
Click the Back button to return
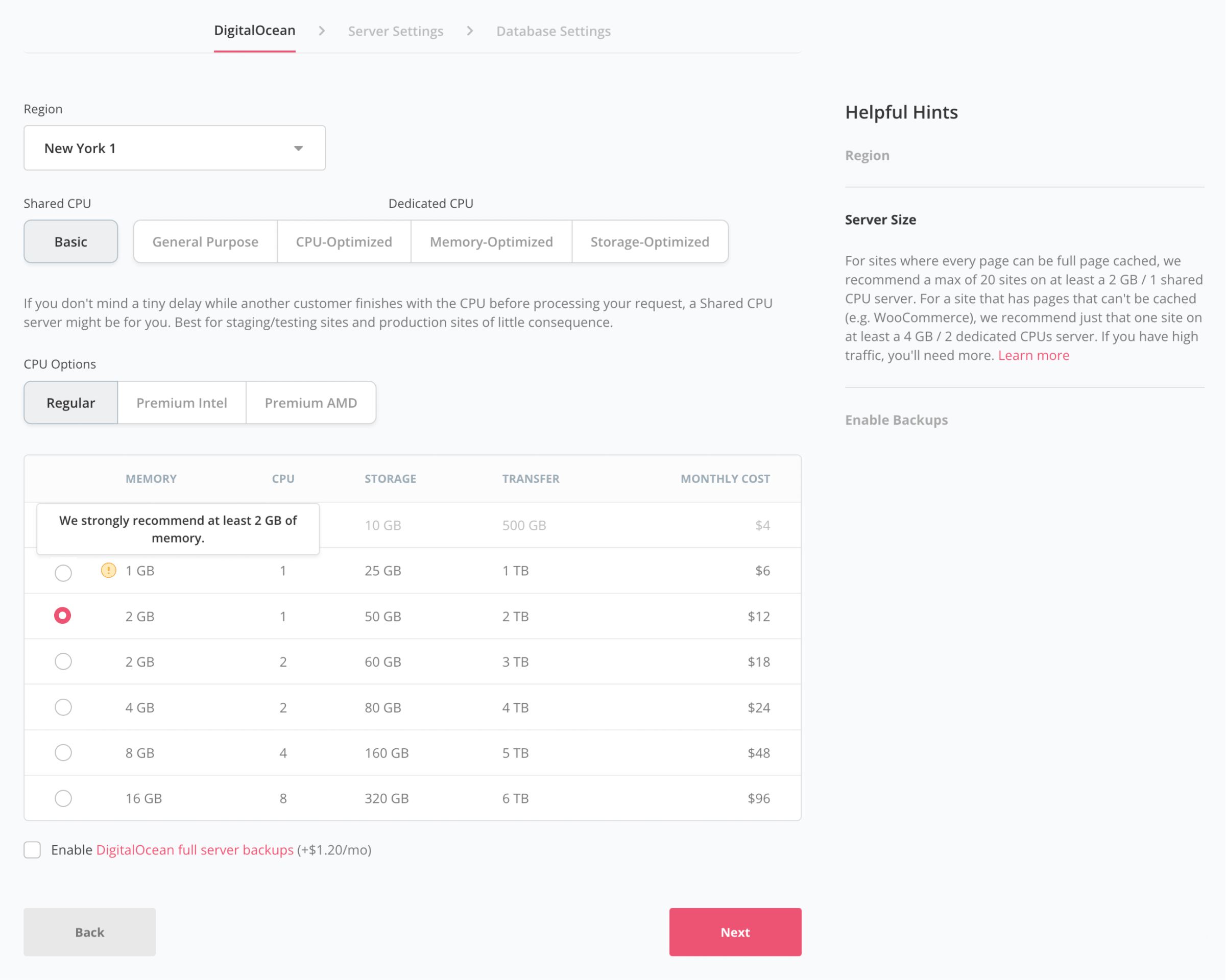click(x=90, y=932)
